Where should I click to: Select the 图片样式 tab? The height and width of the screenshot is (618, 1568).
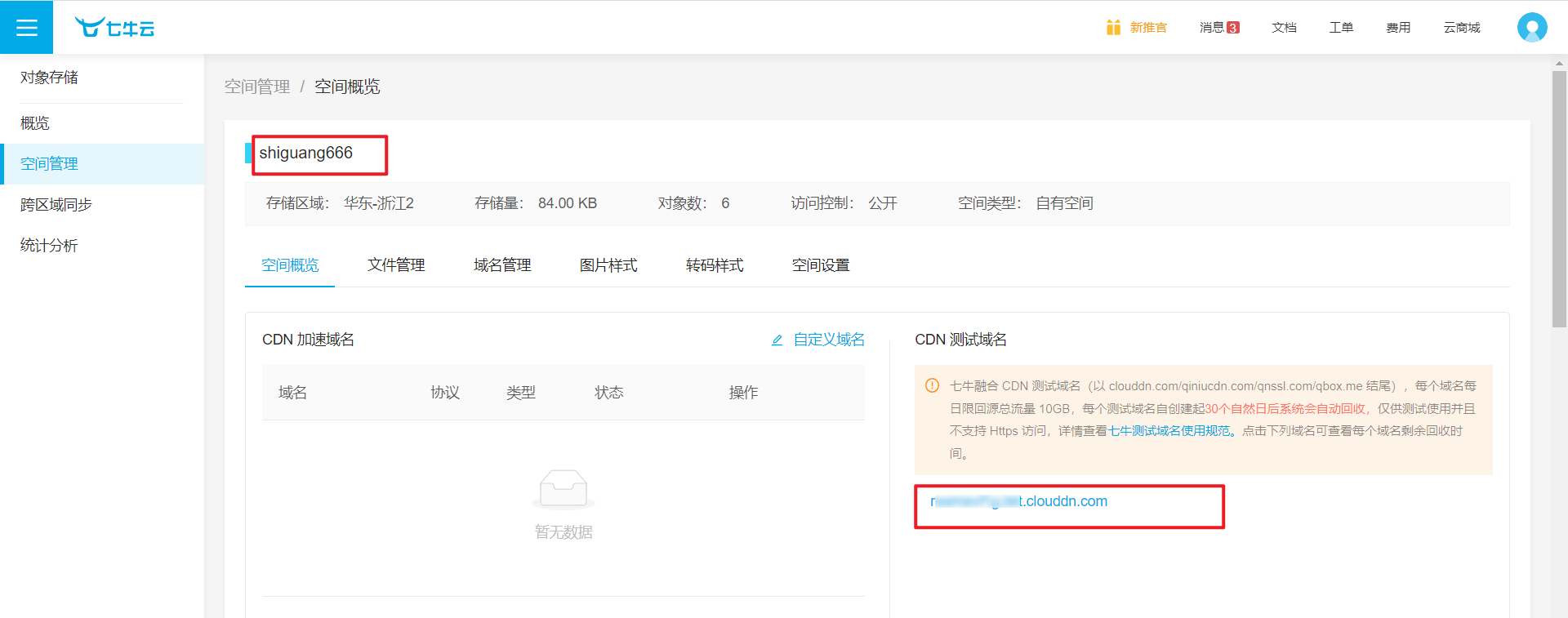click(608, 265)
